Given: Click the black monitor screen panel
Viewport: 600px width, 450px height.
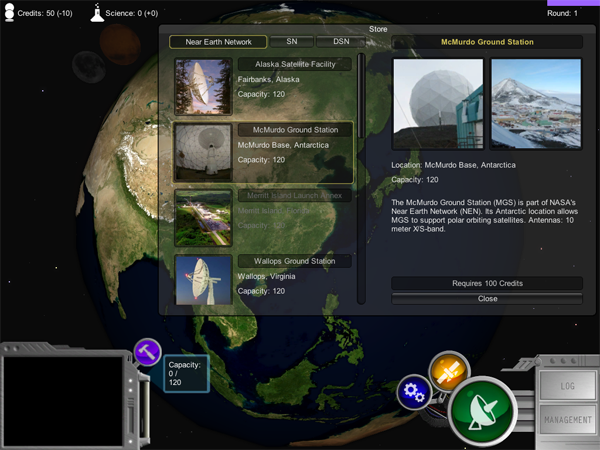Looking at the screenshot, I should click(63, 401).
